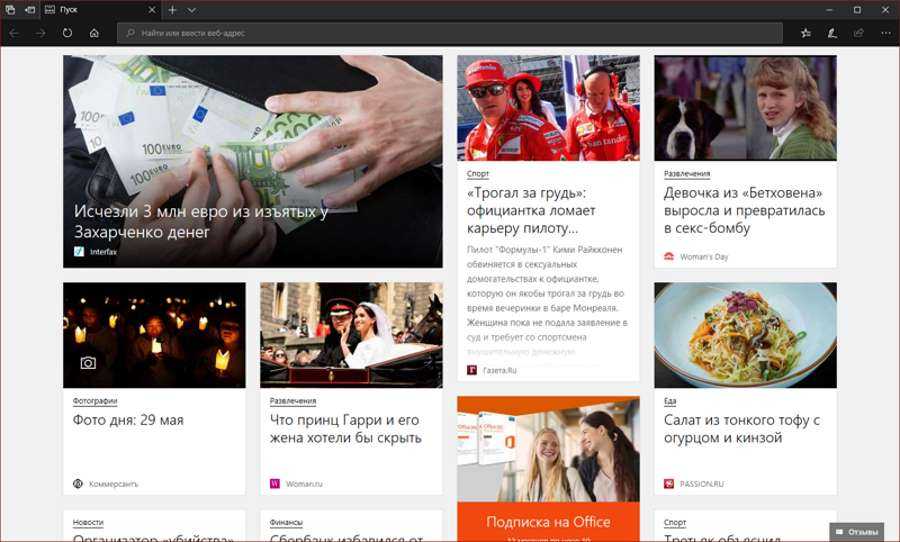
Task: Open the missing 3 million euro headline
Action: [x=201, y=222]
